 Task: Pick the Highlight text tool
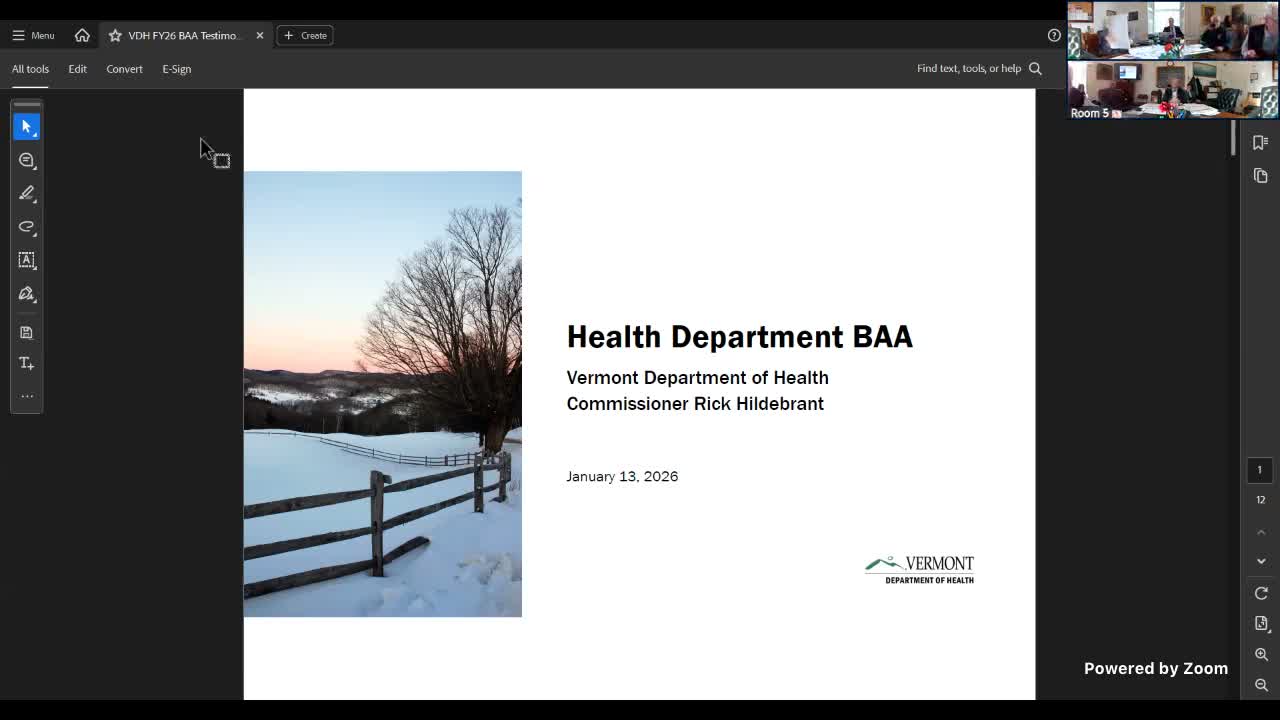click(27, 193)
